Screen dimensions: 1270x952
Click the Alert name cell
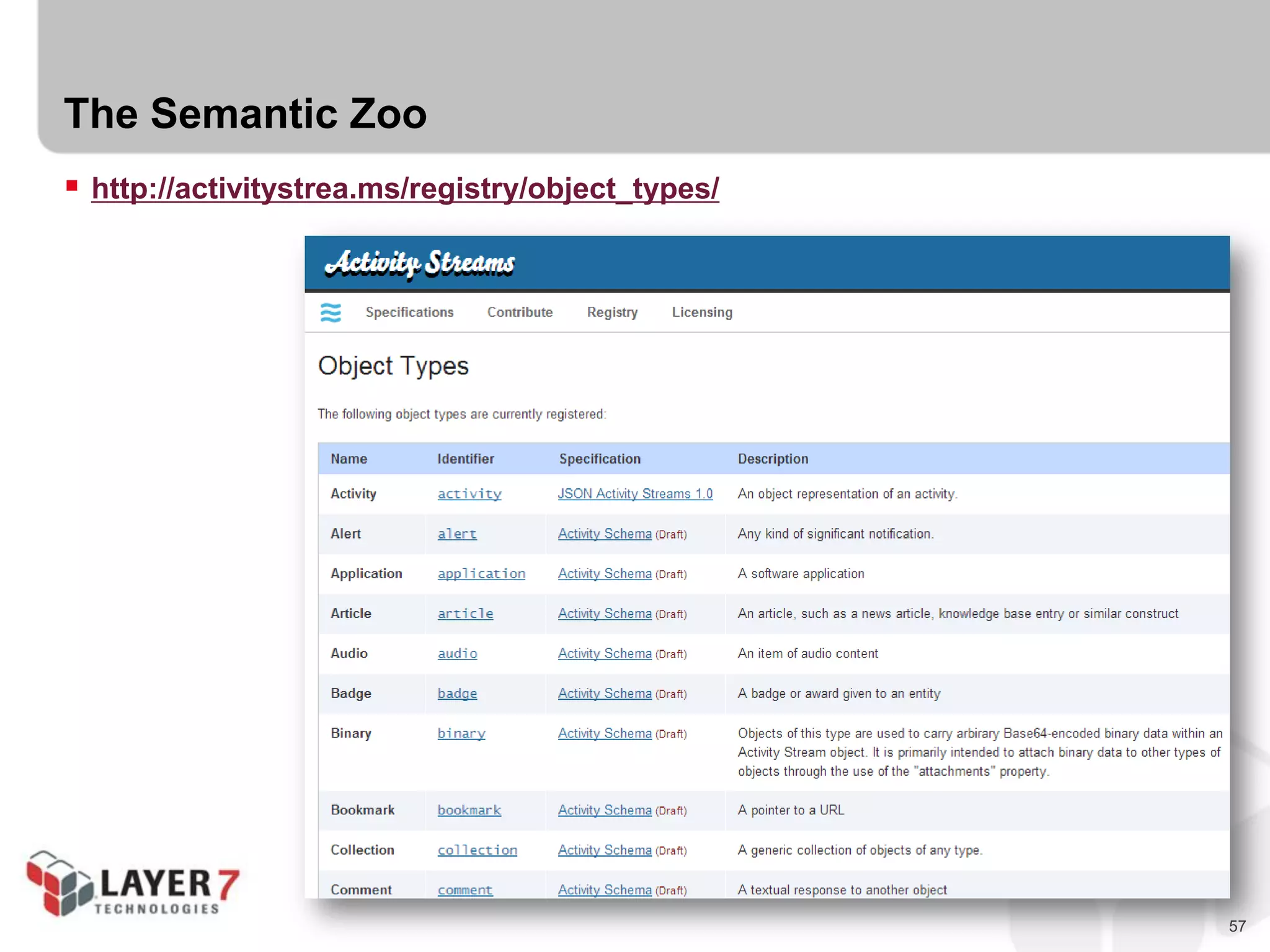345,534
